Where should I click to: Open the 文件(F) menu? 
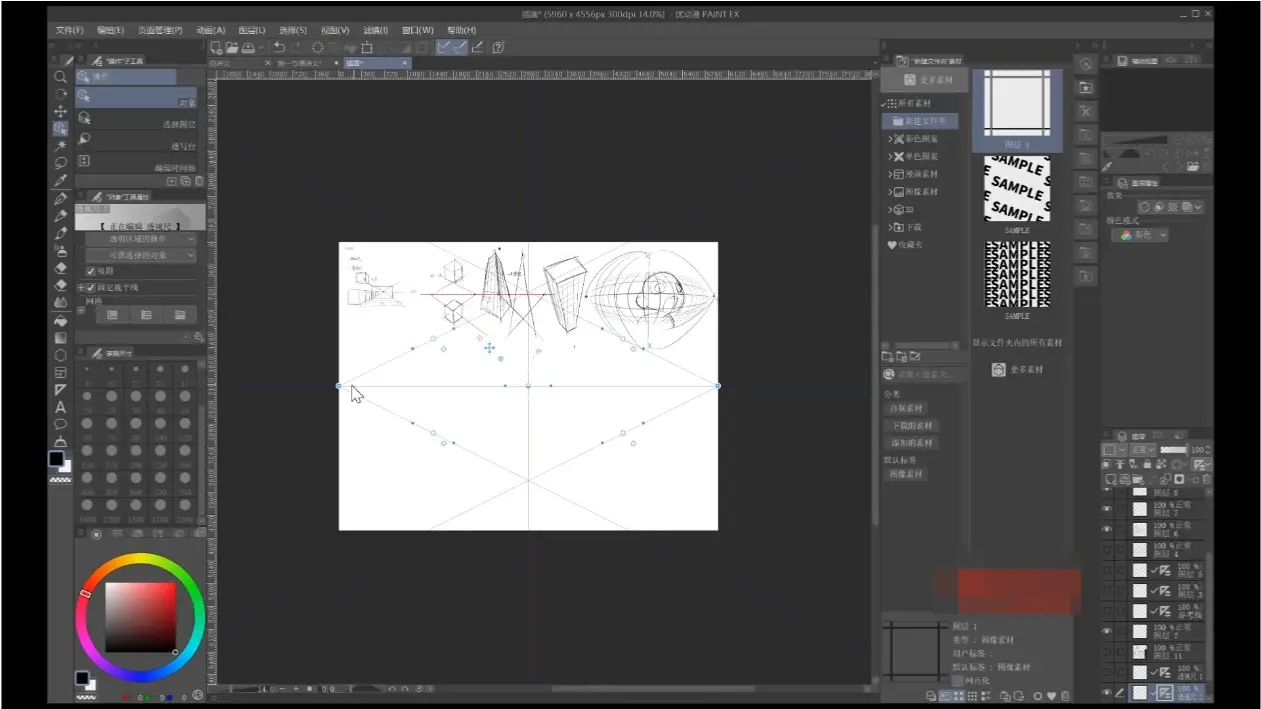click(70, 31)
